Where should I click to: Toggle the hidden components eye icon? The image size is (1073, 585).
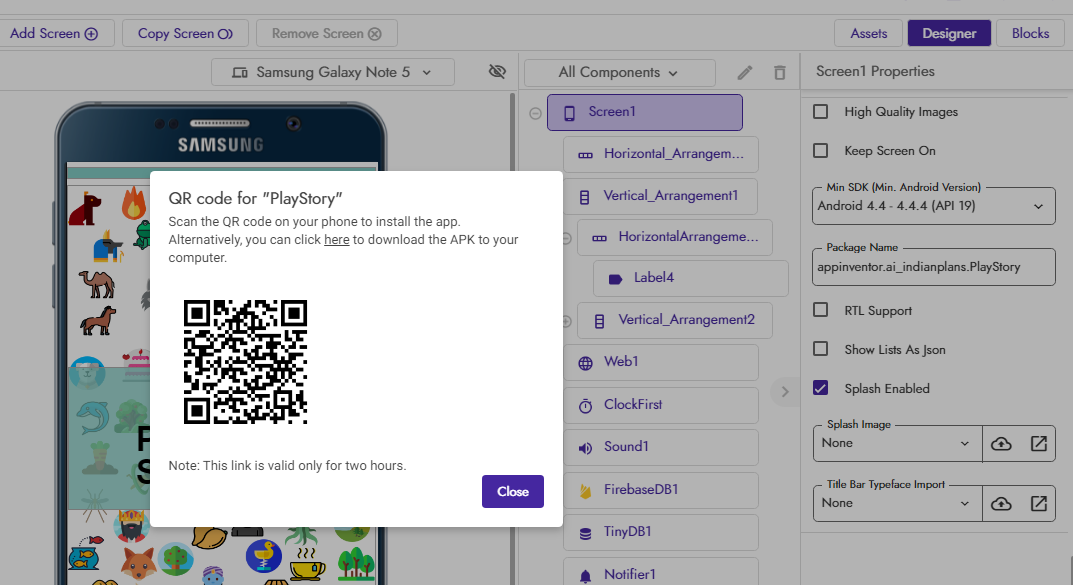[x=497, y=72]
